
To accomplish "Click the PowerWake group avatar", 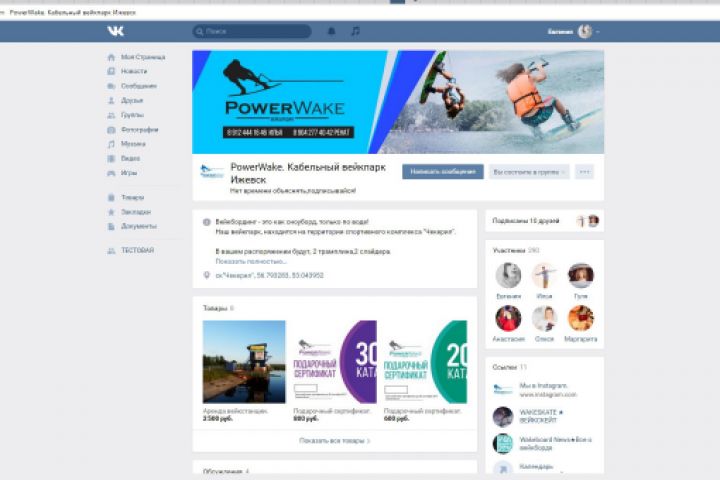I will click(212, 172).
